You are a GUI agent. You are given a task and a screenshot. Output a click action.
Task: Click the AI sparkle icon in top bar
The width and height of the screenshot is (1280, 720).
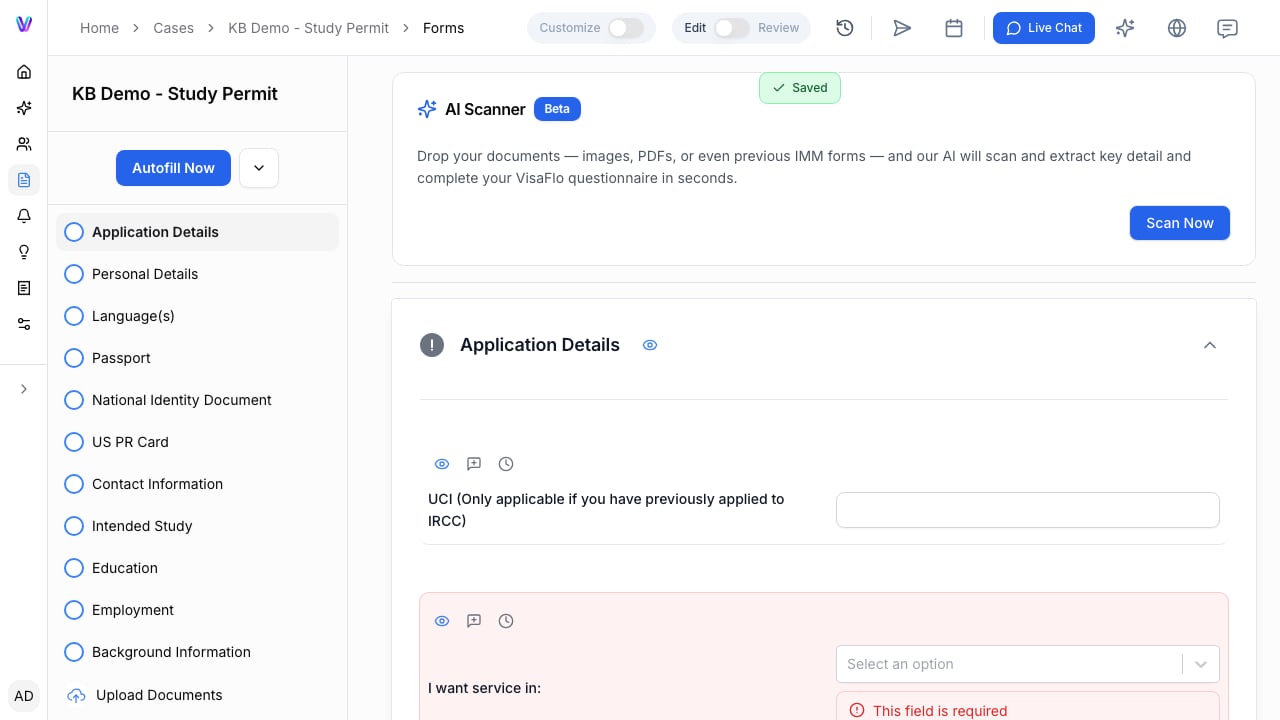[1125, 28]
